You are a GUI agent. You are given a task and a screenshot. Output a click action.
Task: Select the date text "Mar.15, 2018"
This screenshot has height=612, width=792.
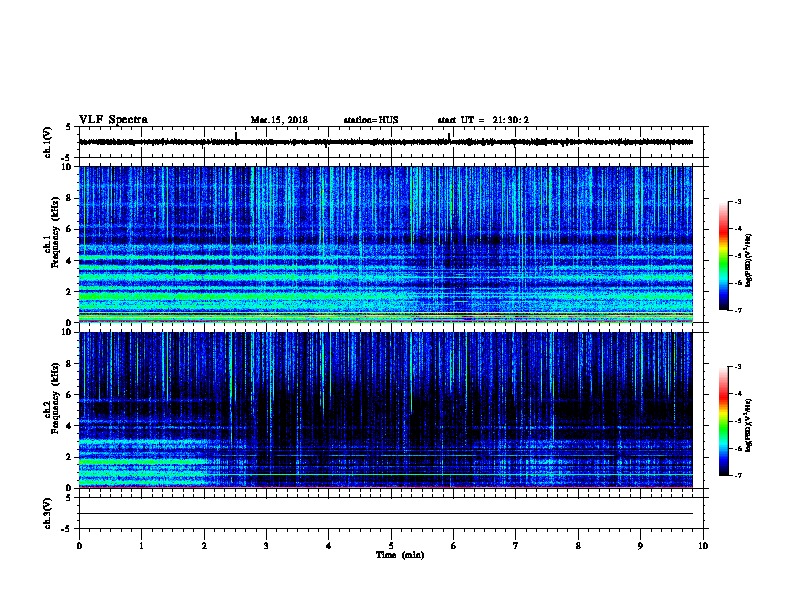pyautogui.click(x=279, y=120)
